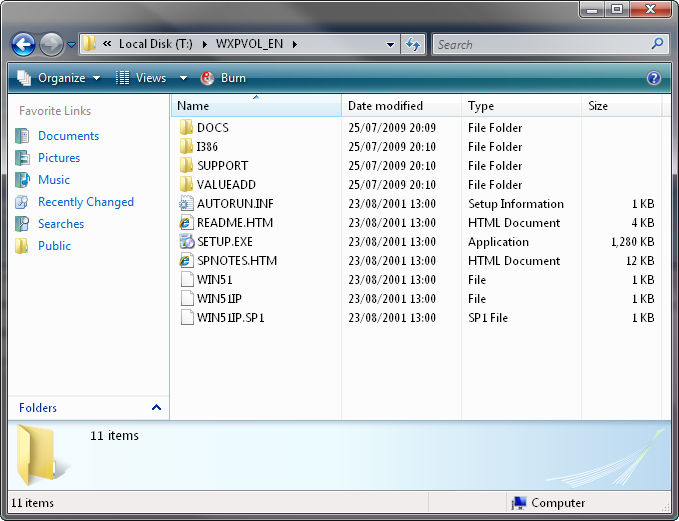The width and height of the screenshot is (679, 521).
Task: Open Pictures favorite link
Action: click(x=59, y=158)
